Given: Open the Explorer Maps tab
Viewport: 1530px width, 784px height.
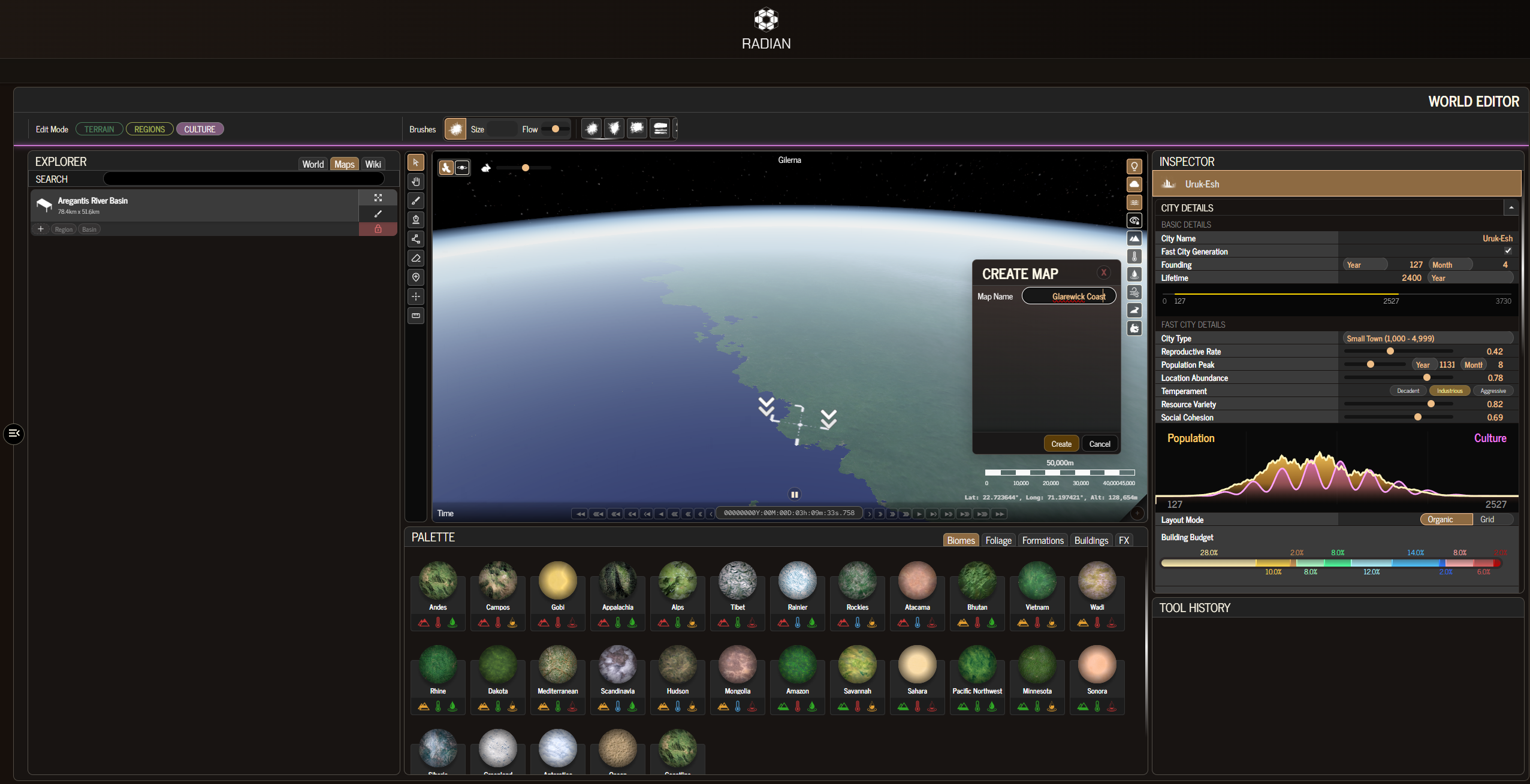Looking at the screenshot, I should pyautogui.click(x=345, y=164).
